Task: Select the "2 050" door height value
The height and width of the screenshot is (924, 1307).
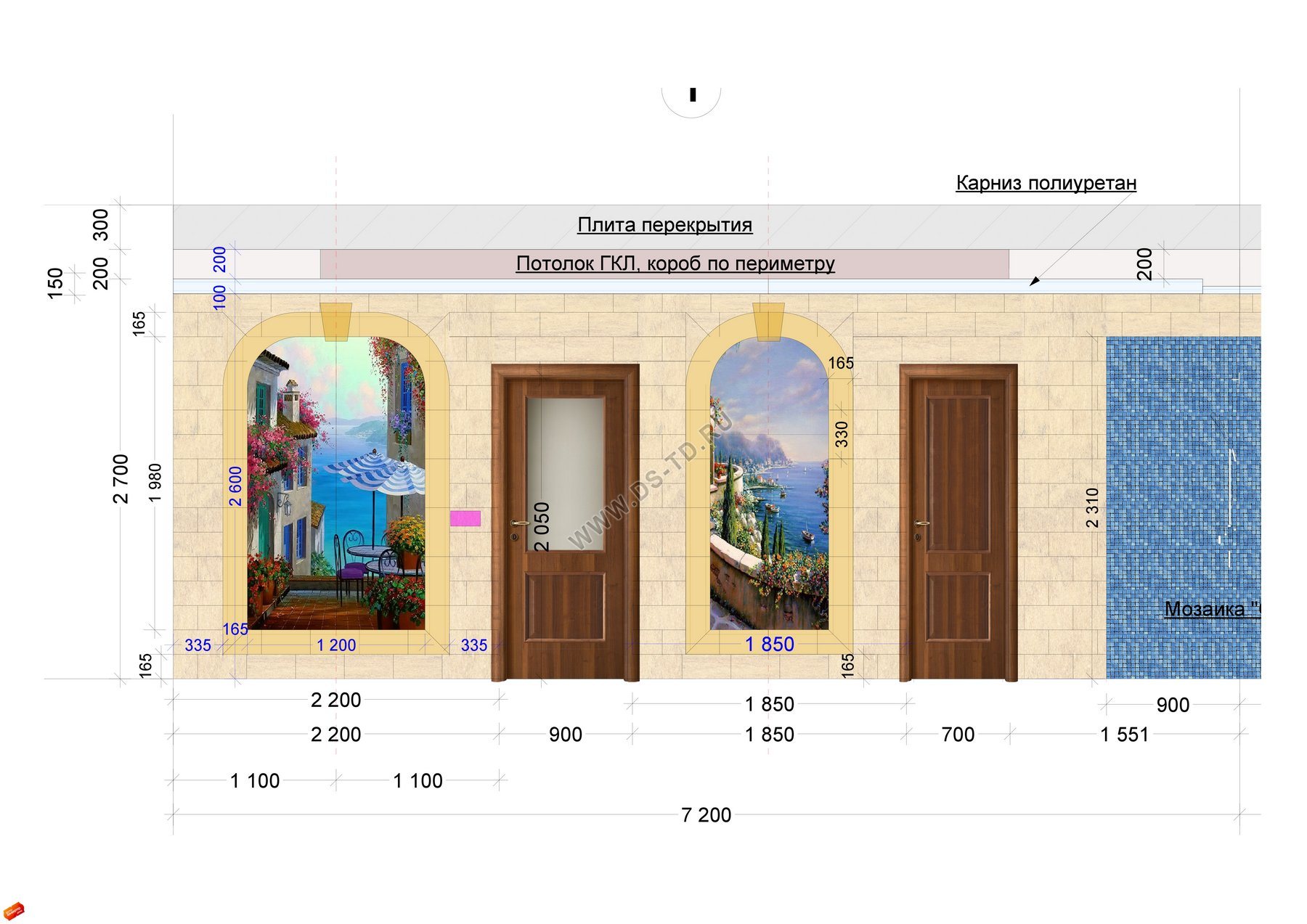Action: click(x=542, y=527)
